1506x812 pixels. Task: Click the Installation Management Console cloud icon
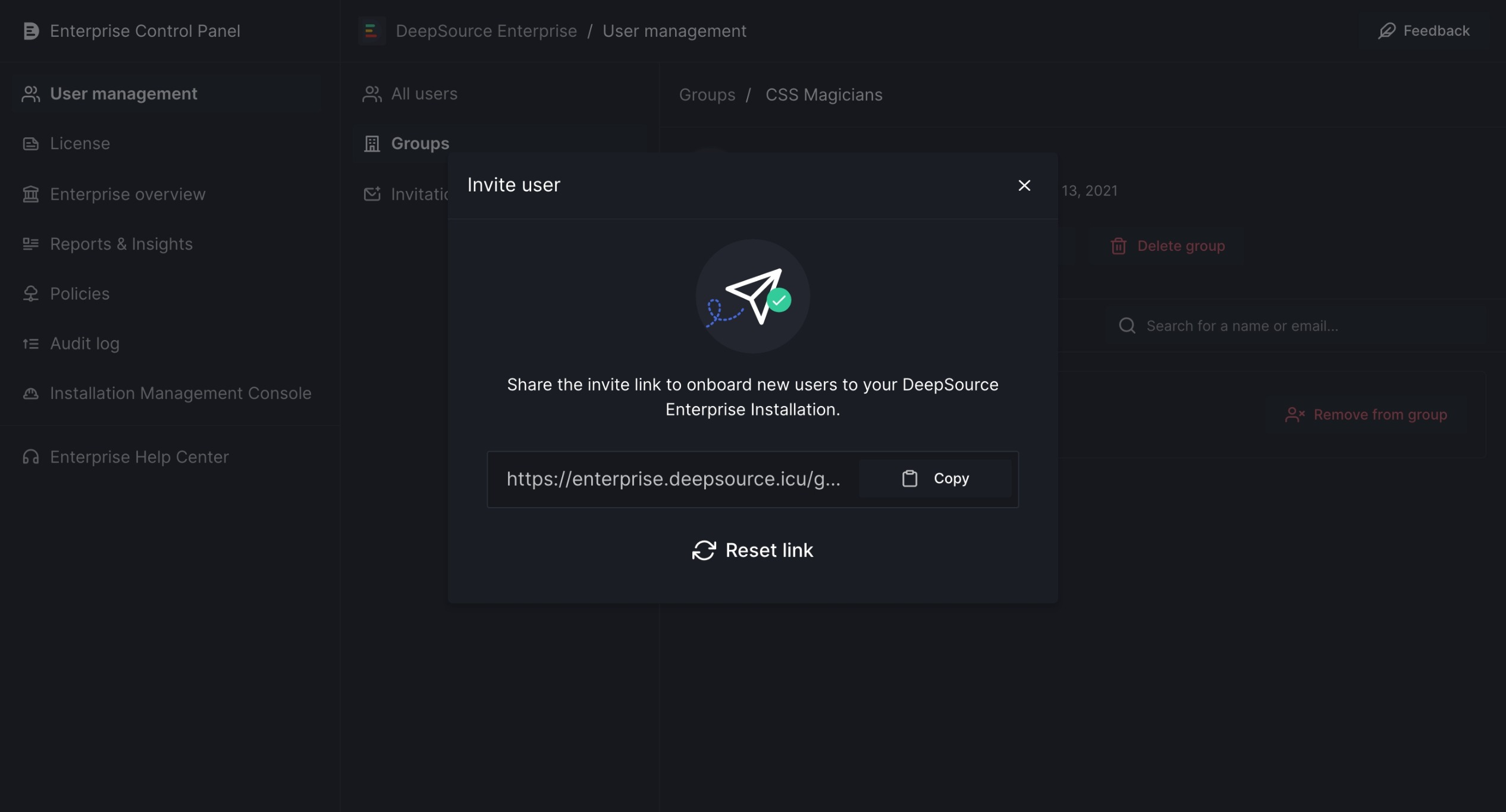(x=31, y=393)
